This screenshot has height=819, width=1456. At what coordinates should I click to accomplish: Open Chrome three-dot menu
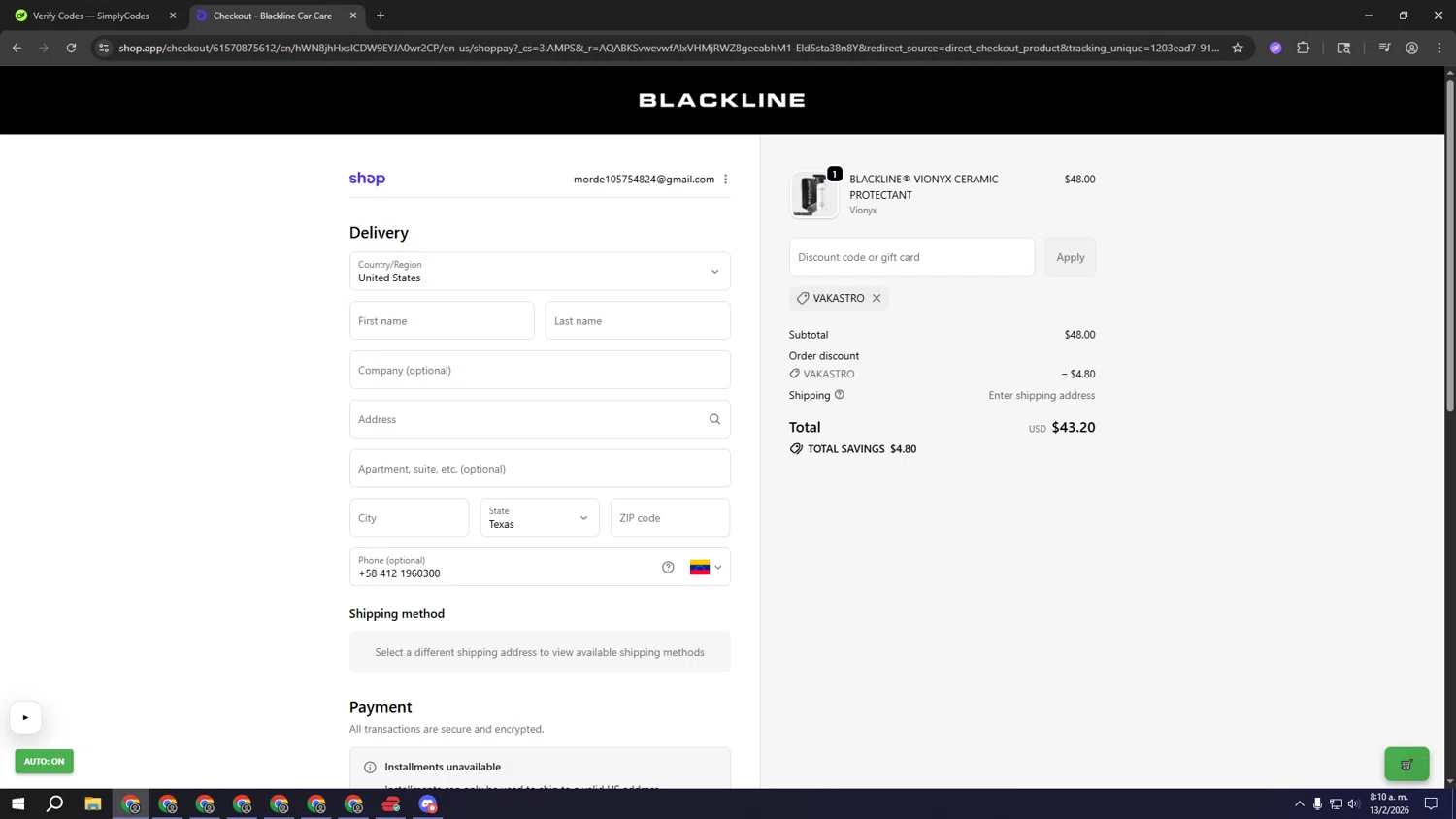(x=1439, y=48)
